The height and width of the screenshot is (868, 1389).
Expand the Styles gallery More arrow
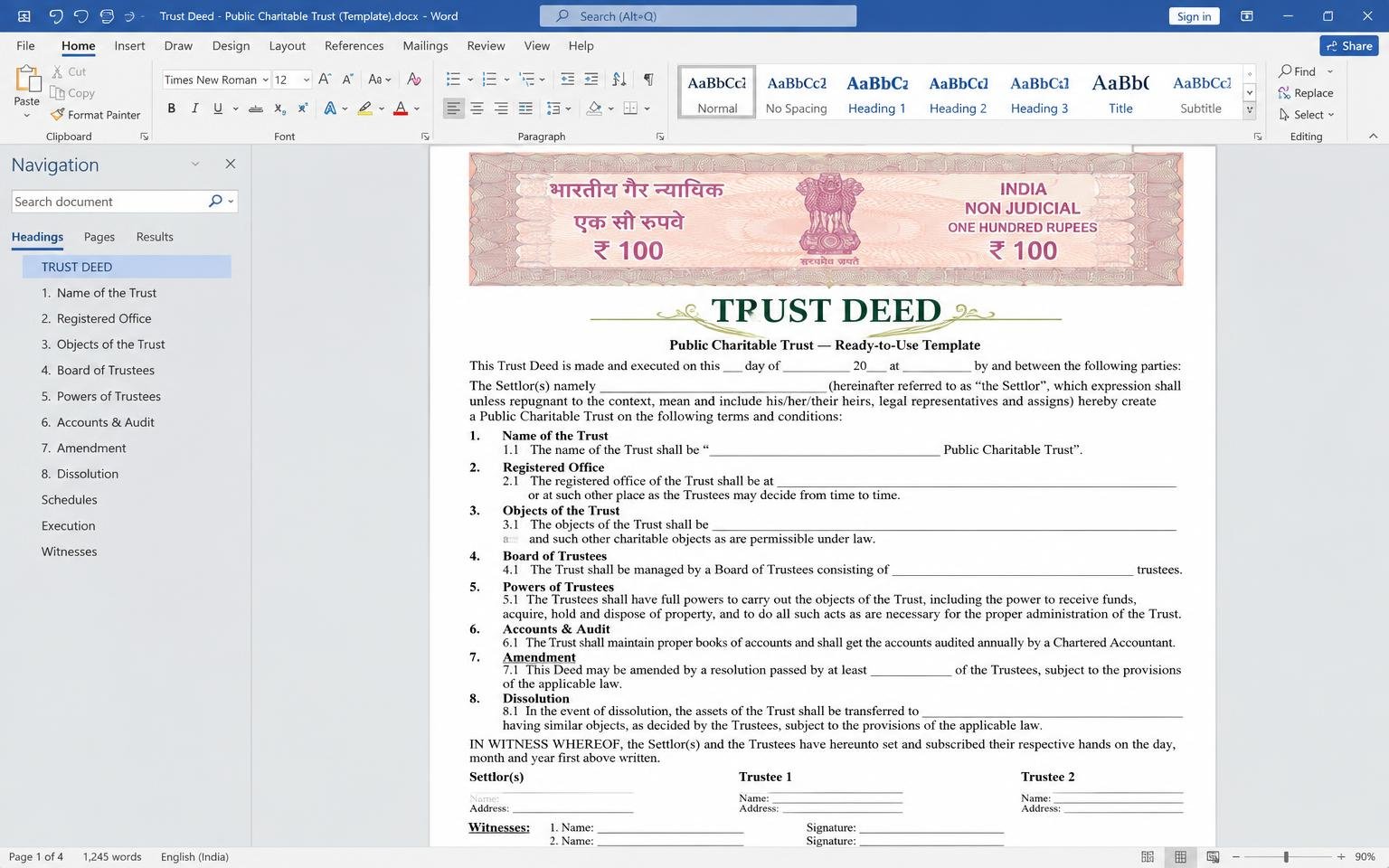(1250, 110)
